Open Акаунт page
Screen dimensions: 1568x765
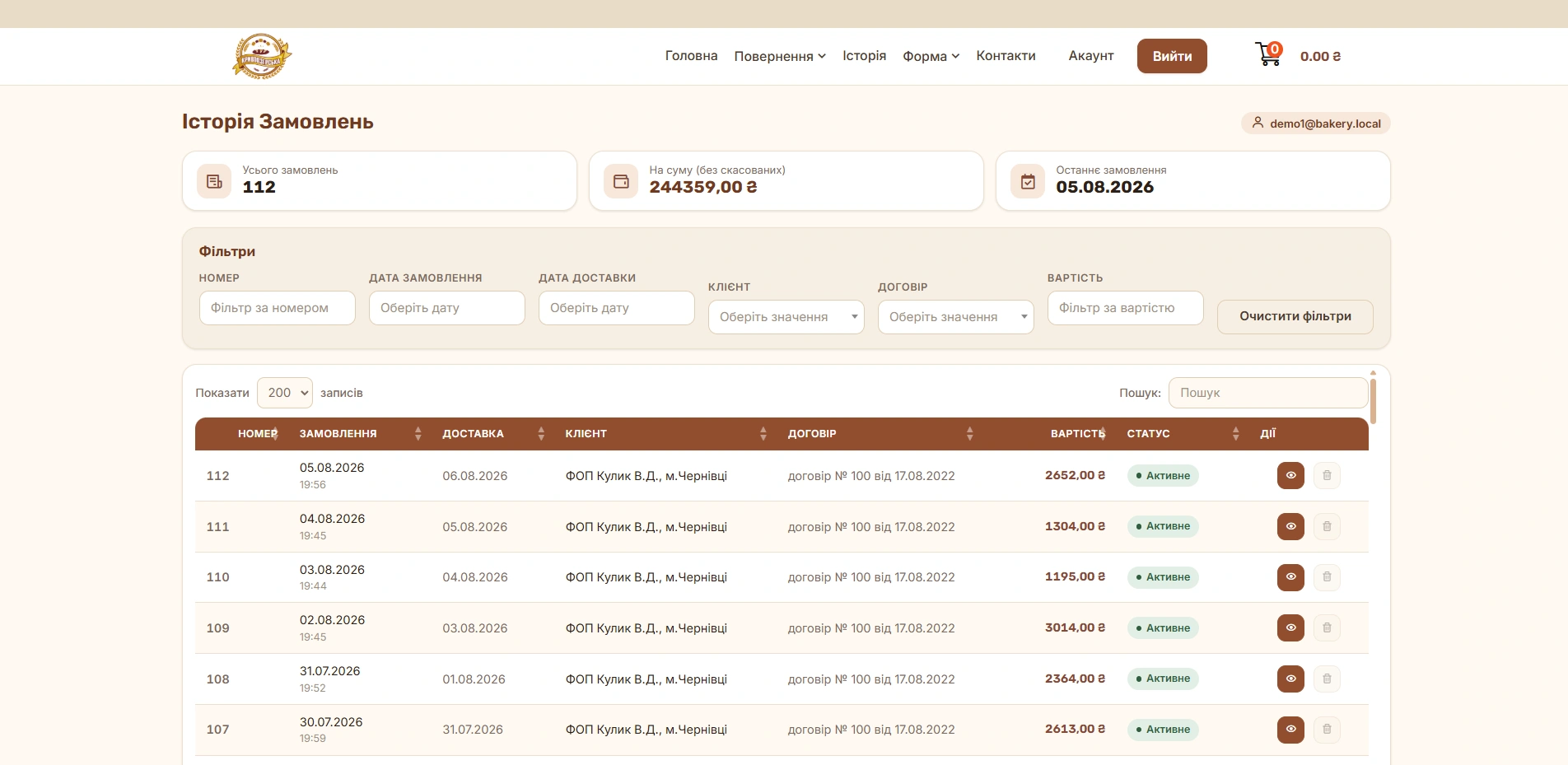[x=1091, y=56]
